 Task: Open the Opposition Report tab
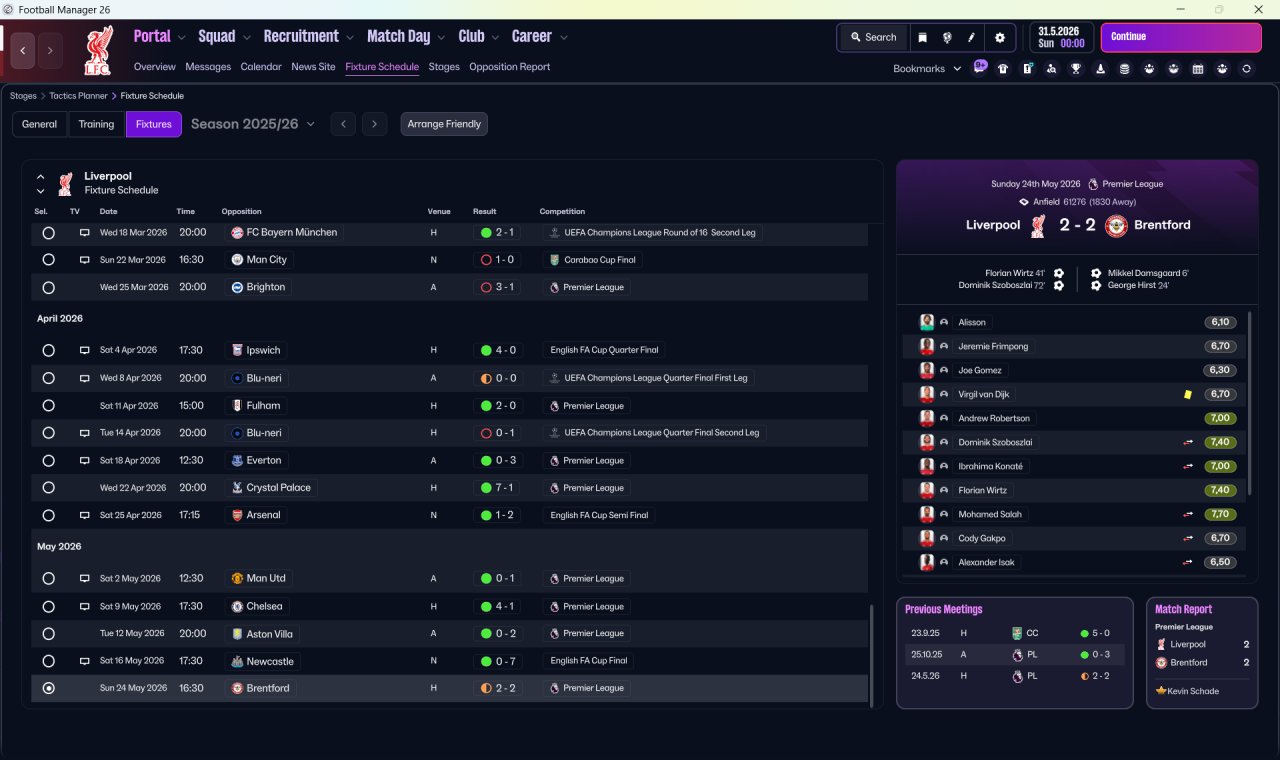(510, 67)
